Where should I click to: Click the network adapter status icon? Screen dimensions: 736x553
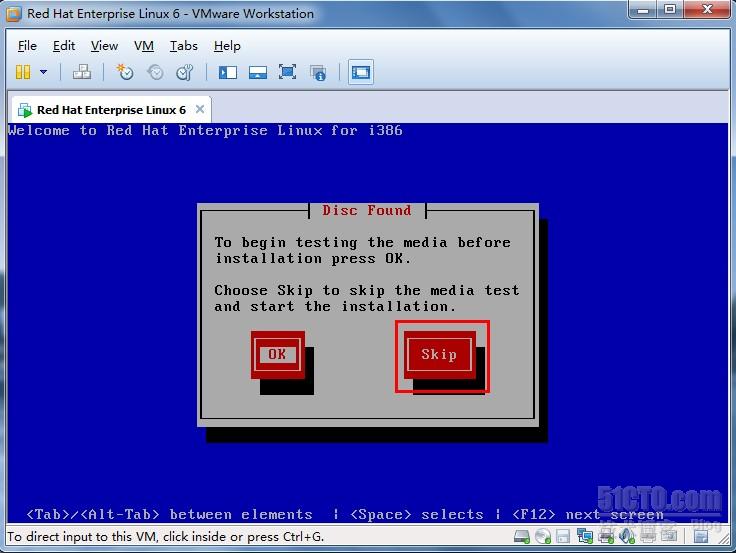pos(585,537)
